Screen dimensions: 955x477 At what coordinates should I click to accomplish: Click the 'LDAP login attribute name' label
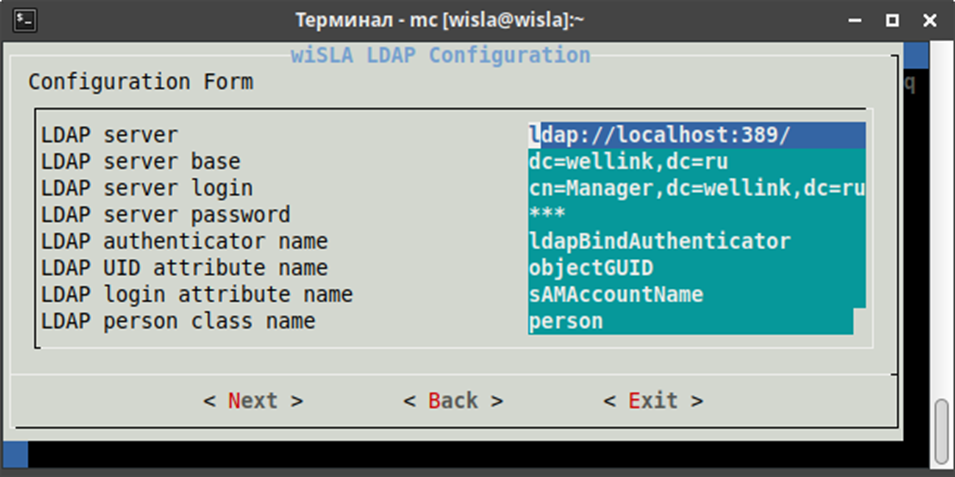[197, 295]
